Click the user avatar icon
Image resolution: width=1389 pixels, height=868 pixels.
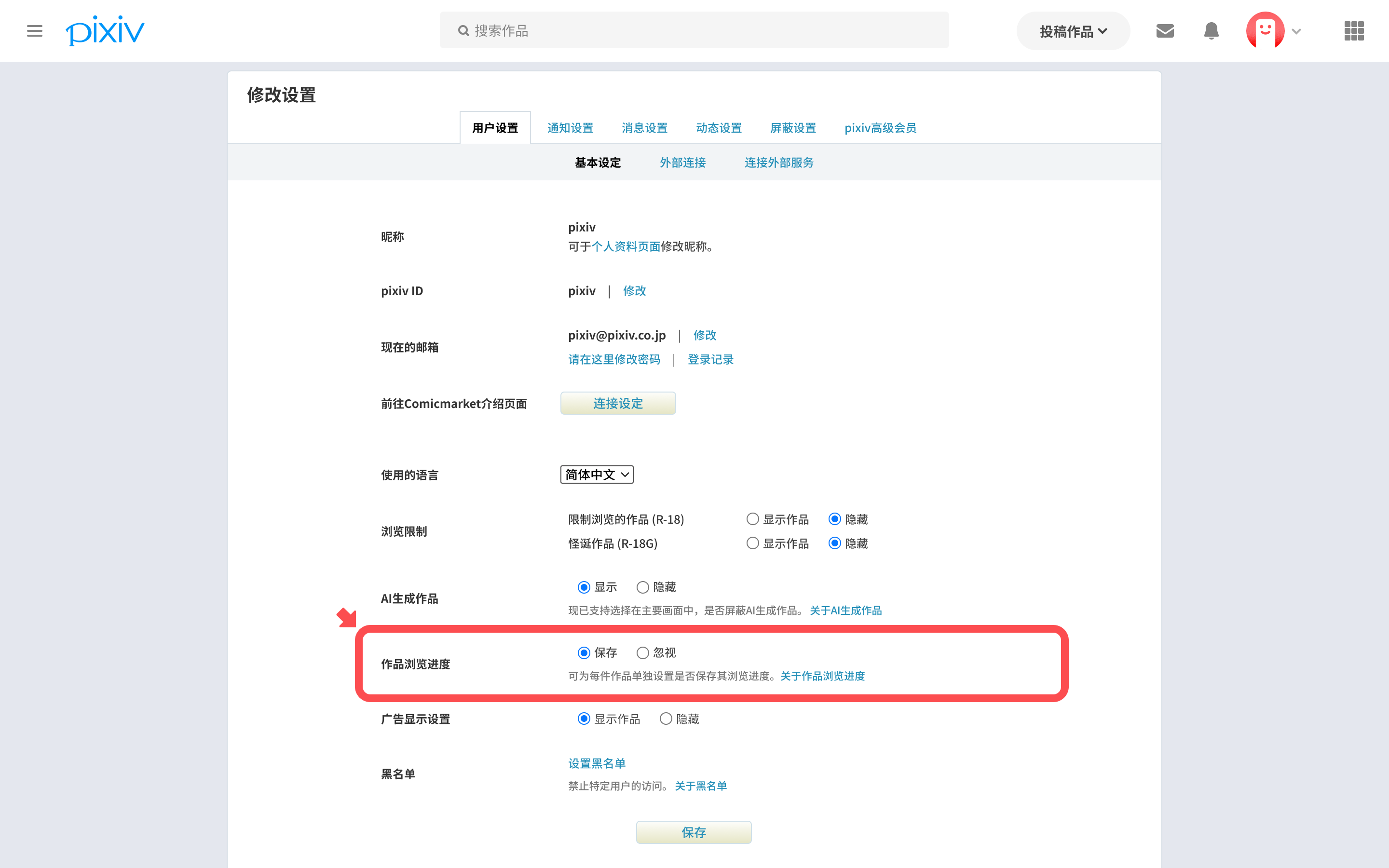coord(1265,30)
